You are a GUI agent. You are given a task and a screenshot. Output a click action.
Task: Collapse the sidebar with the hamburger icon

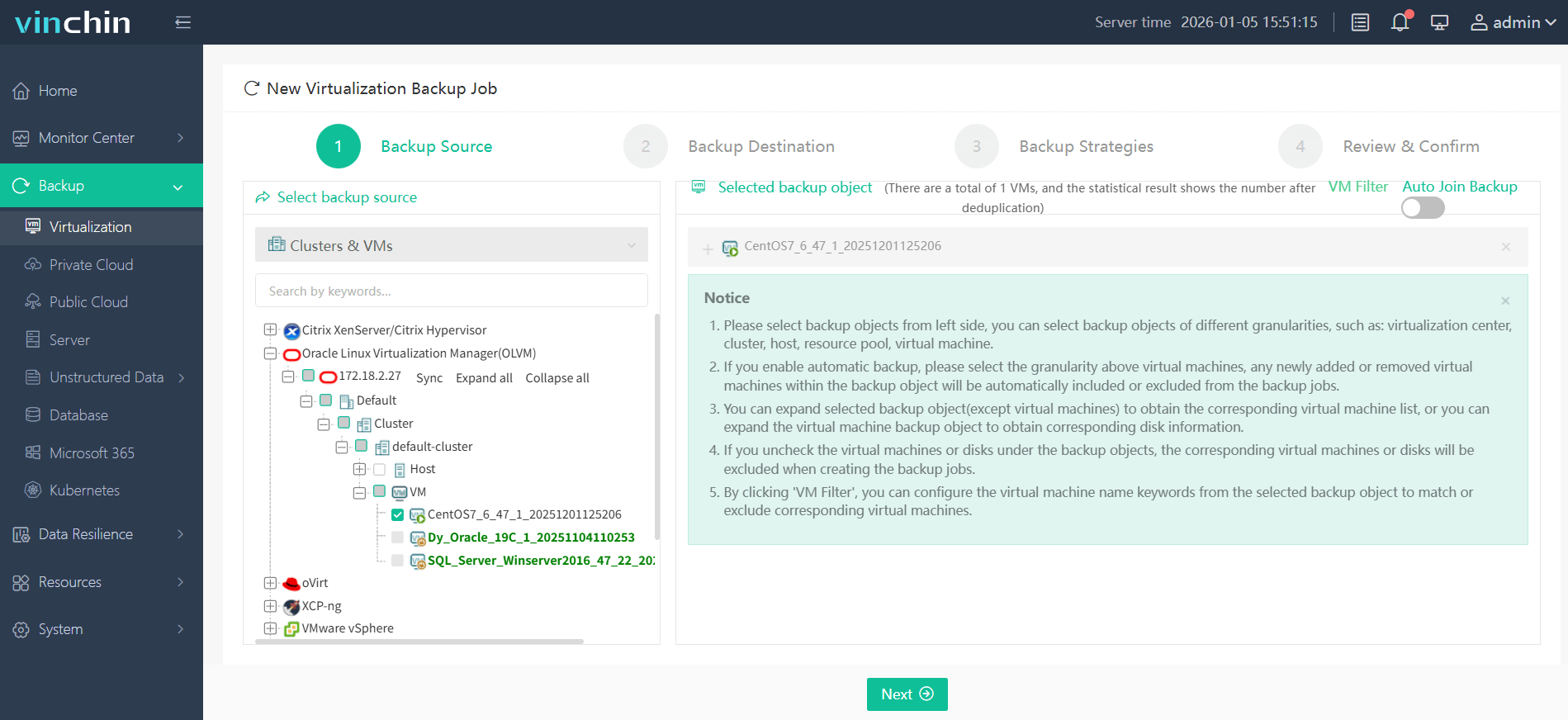click(183, 22)
